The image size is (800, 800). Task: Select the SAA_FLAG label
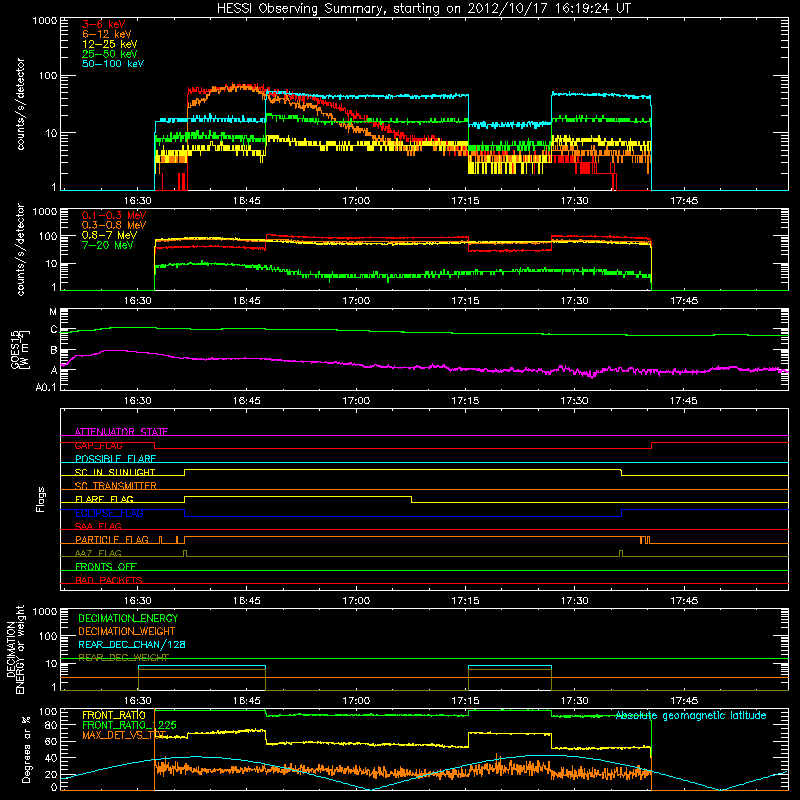click(x=98, y=526)
